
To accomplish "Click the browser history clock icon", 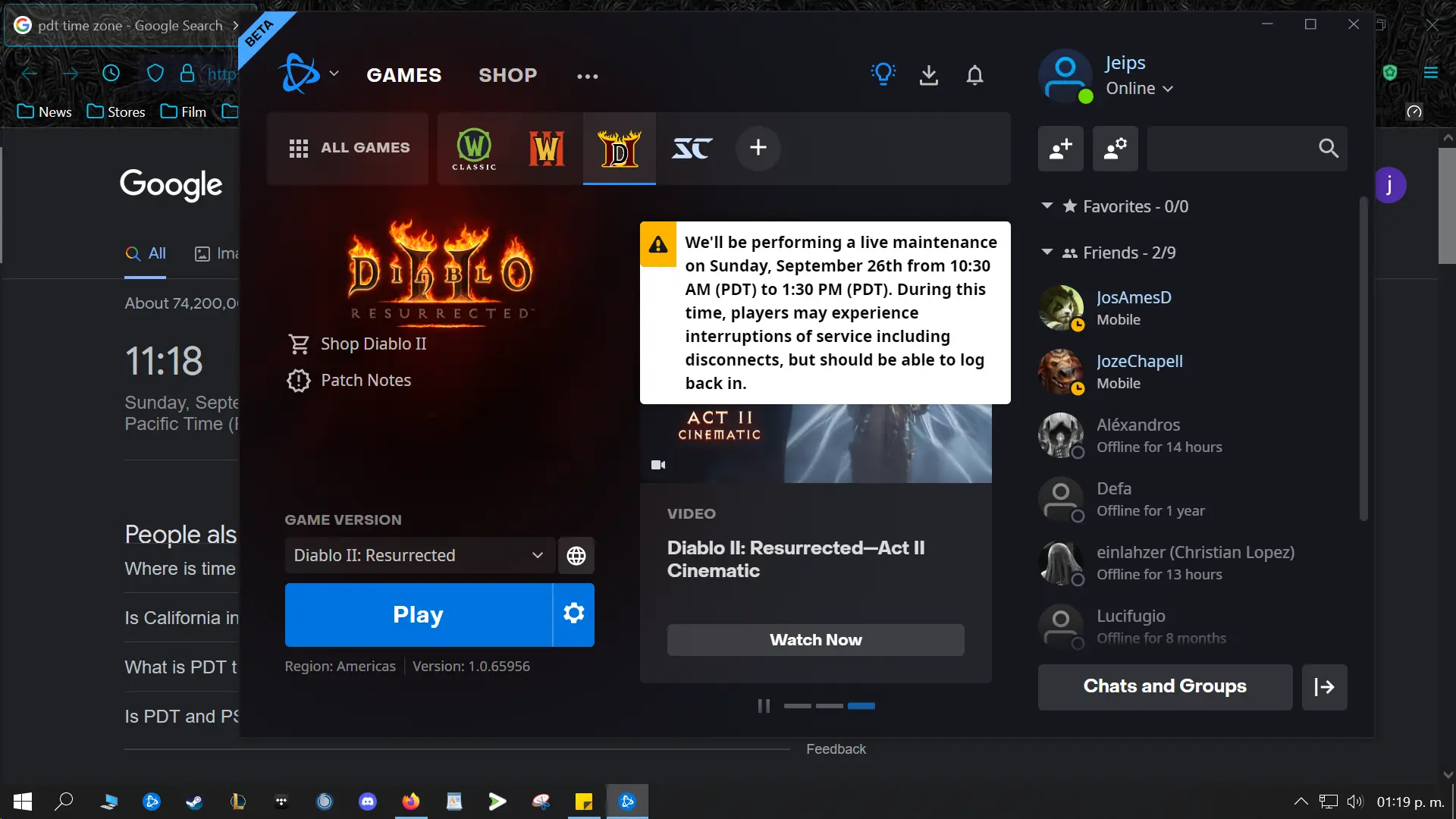I will 111,74.
